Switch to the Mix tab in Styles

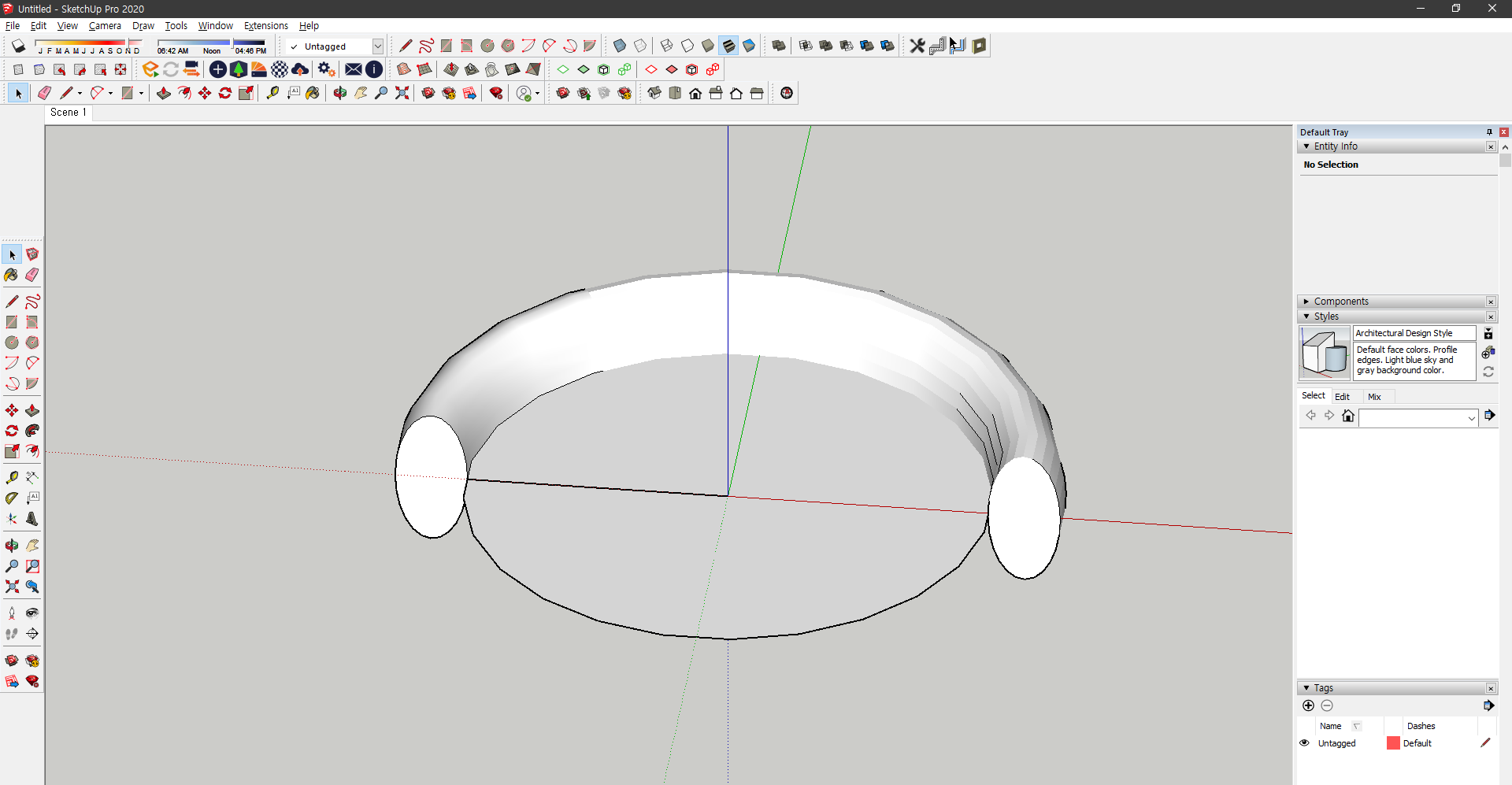tap(1374, 397)
